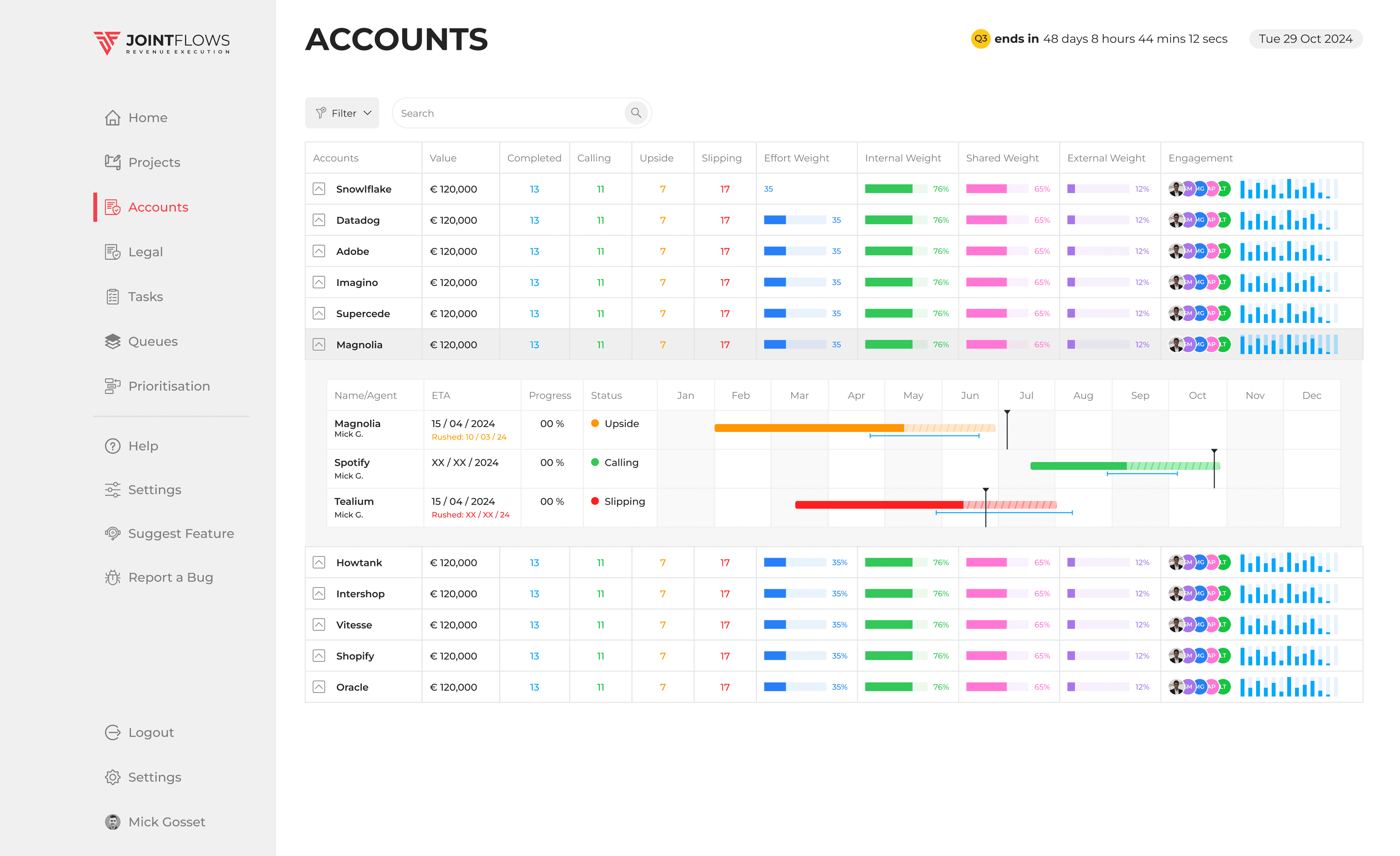Click Datadog's pink Shared Weight bar
1400x856 pixels.
[x=997, y=220]
